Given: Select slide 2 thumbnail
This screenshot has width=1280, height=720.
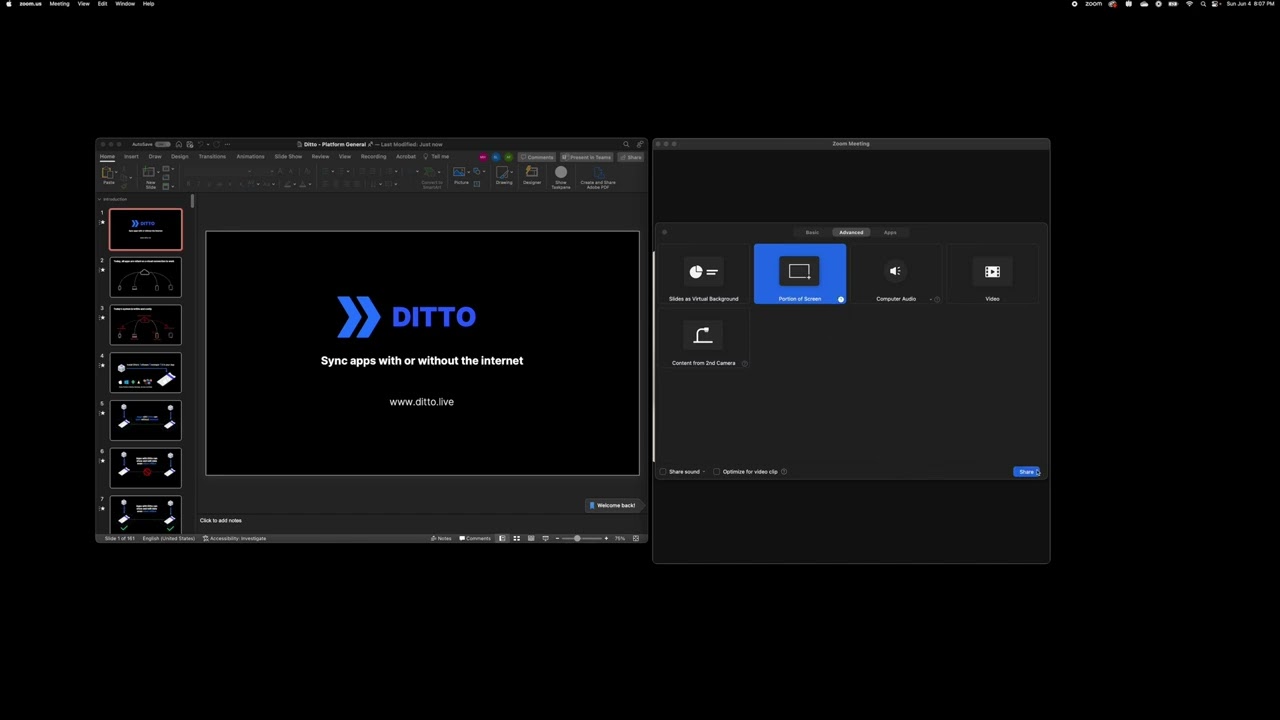Looking at the screenshot, I should (146, 277).
